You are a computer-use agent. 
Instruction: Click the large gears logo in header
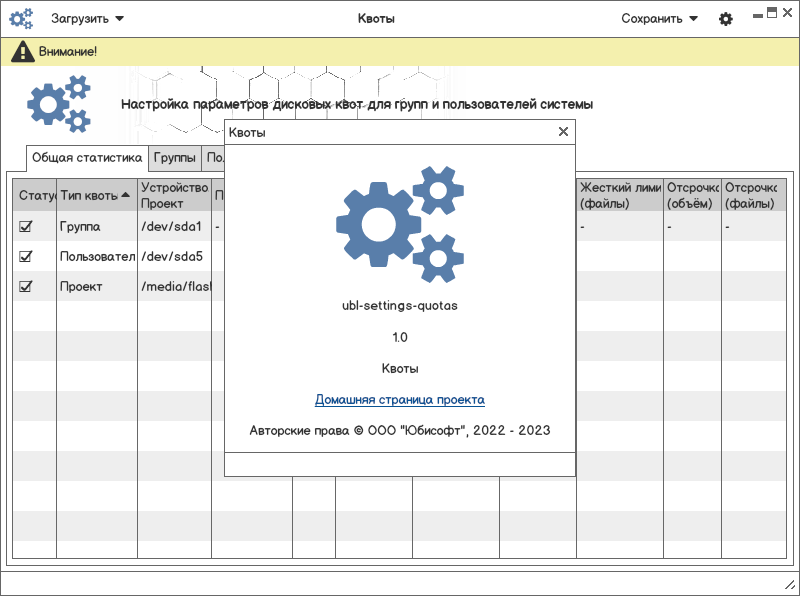(59, 104)
